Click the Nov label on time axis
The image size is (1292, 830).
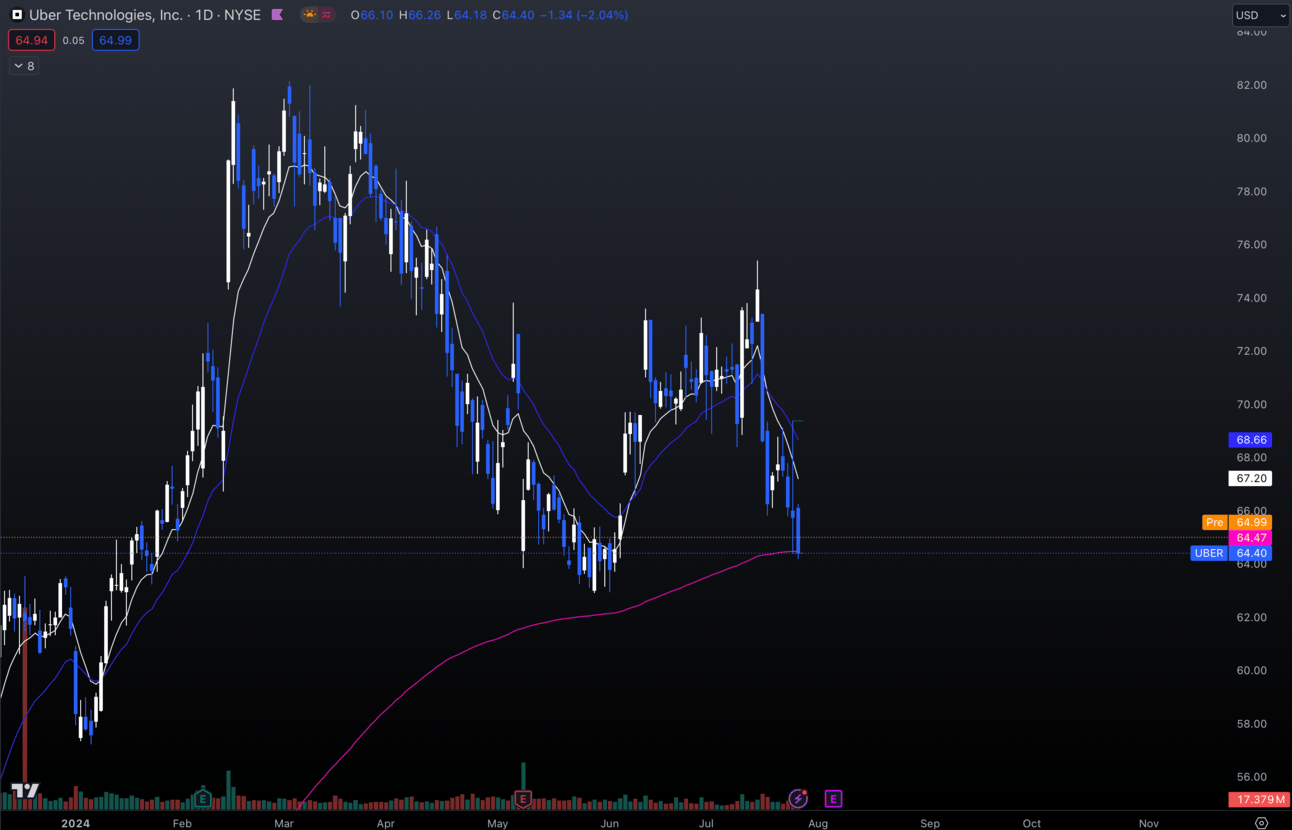[1149, 824]
